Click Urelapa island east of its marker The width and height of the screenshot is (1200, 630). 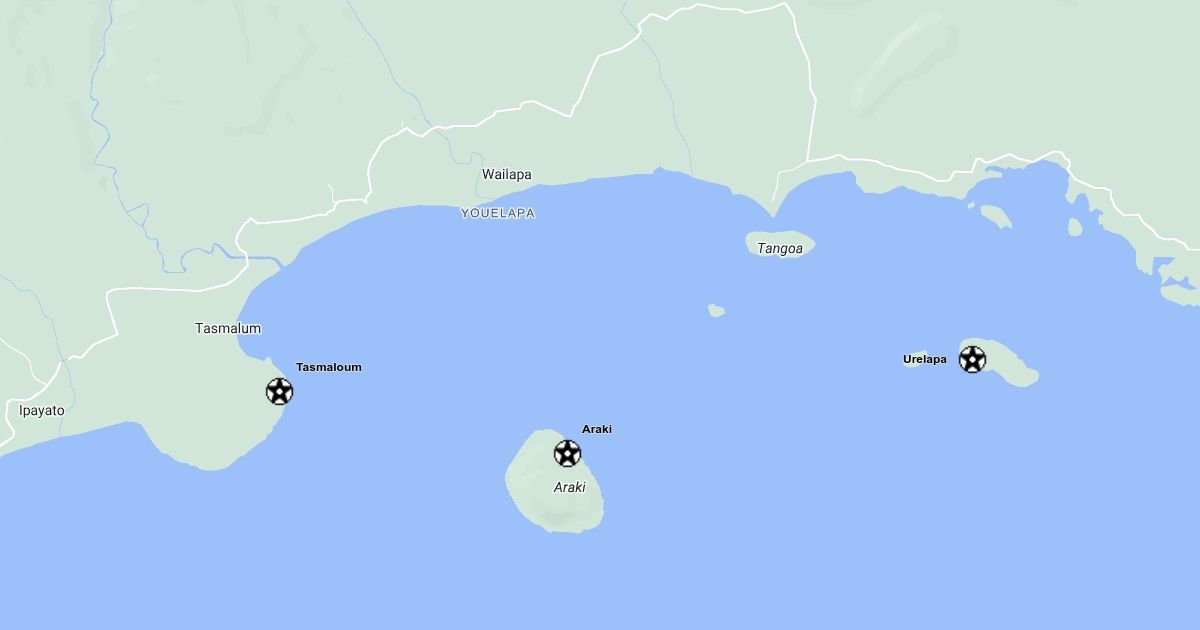click(x=1012, y=370)
